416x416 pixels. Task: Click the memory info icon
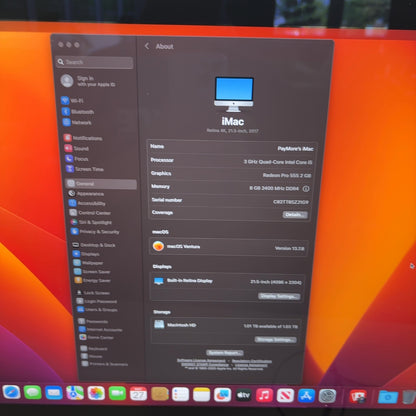click(x=306, y=189)
